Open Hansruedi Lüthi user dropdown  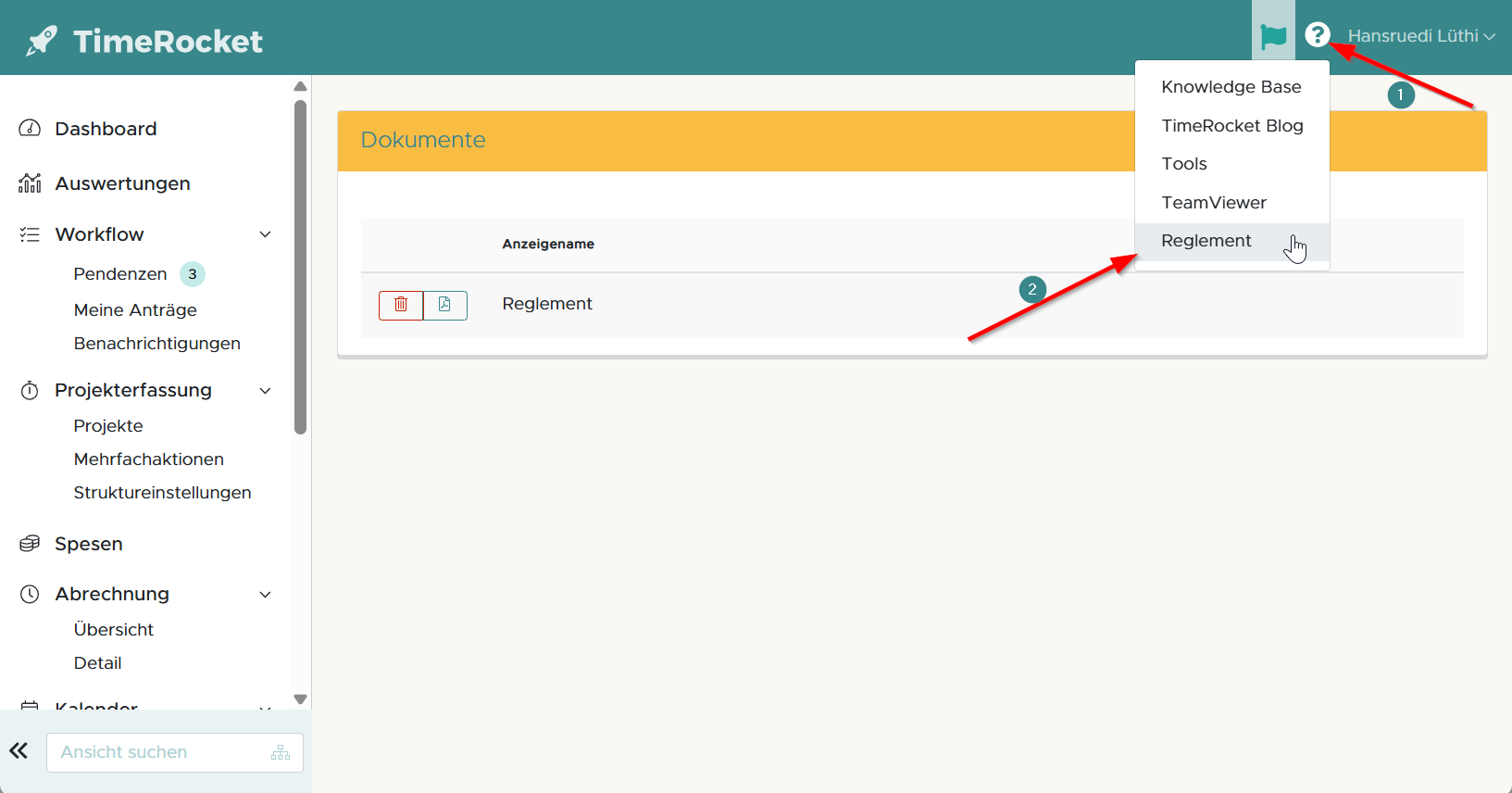click(1420, 36)
